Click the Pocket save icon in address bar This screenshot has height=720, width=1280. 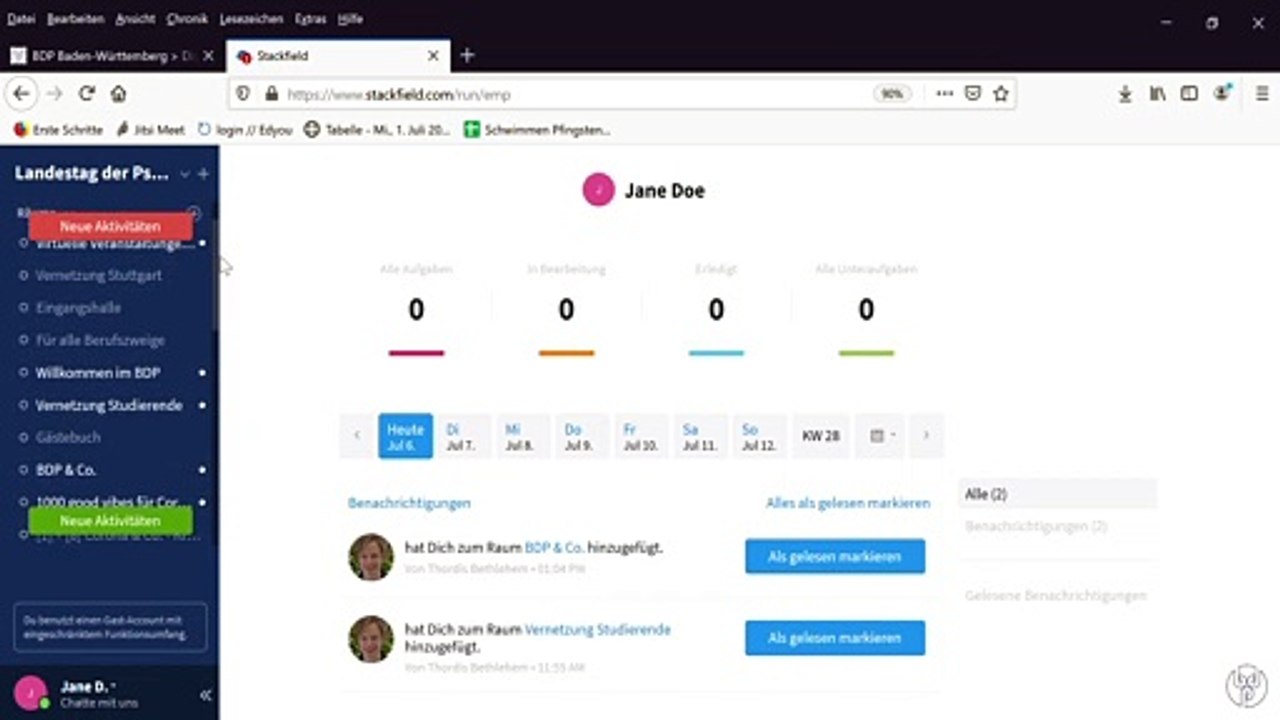coord(972,94)
